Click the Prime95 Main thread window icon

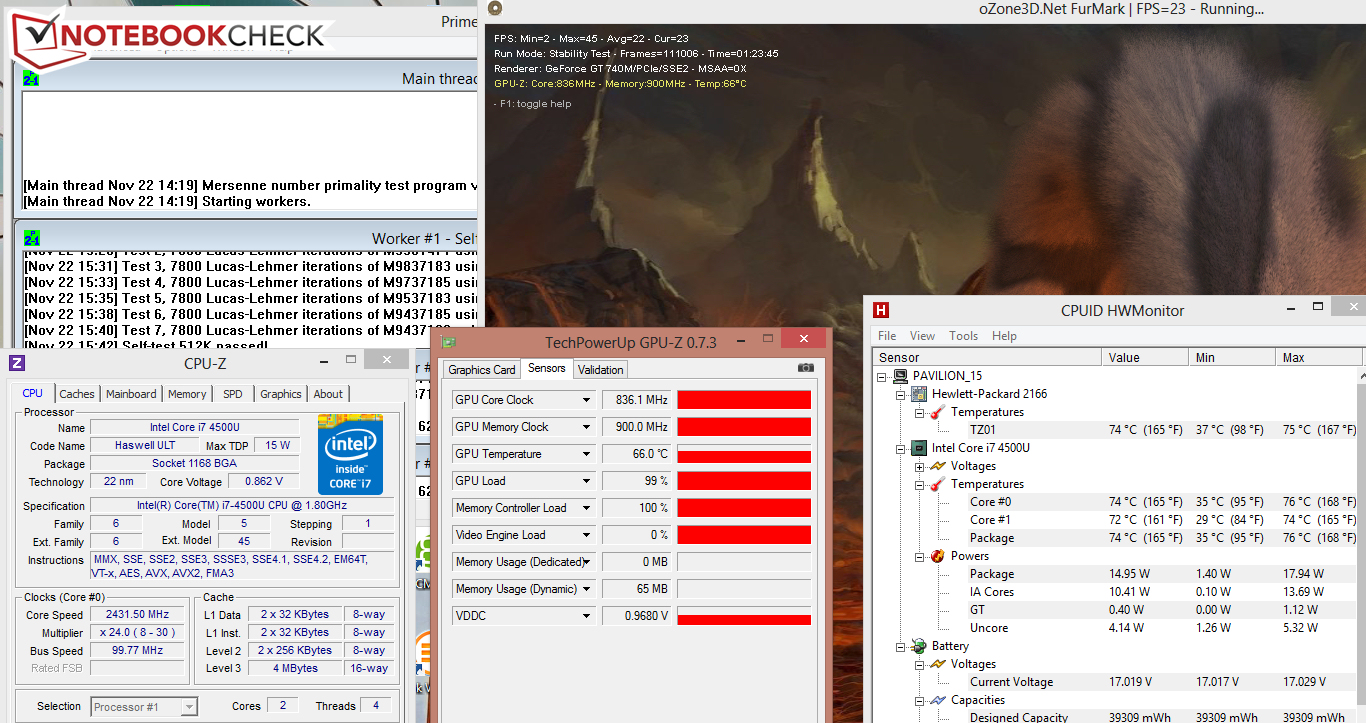[31, 78]
